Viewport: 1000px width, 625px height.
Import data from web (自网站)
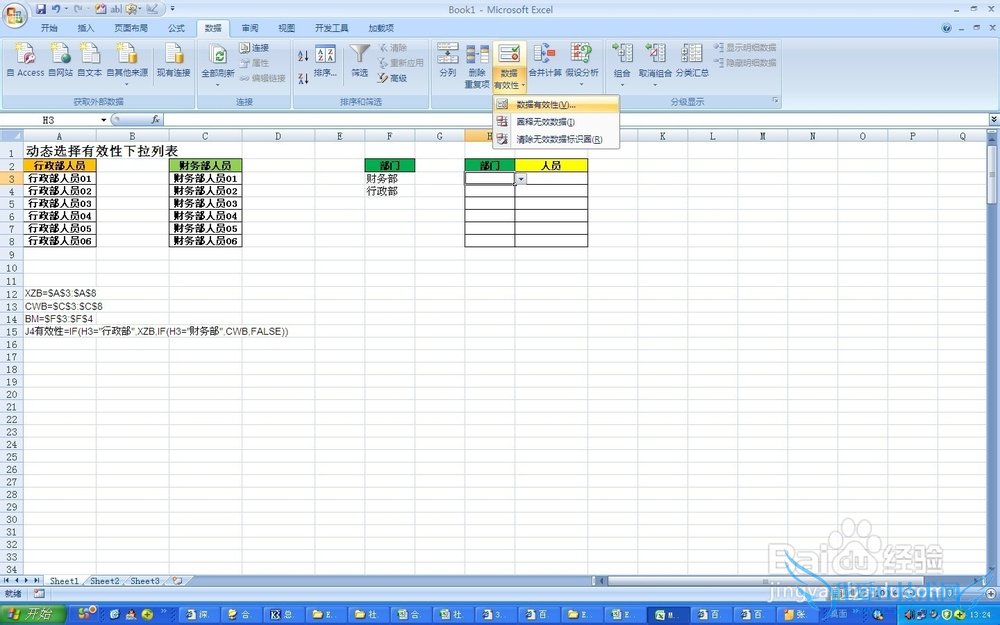click(61, 61)
